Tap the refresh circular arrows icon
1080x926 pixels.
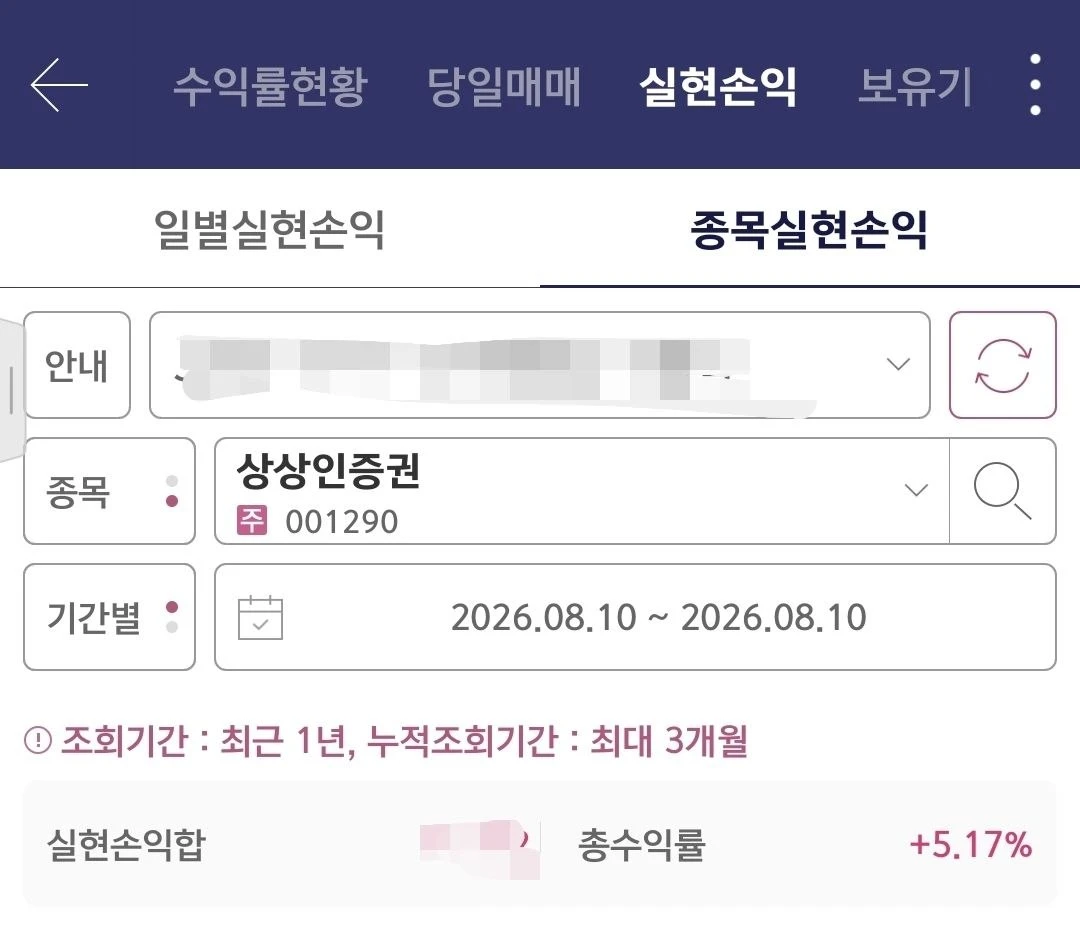click(x=1002, y=365)
